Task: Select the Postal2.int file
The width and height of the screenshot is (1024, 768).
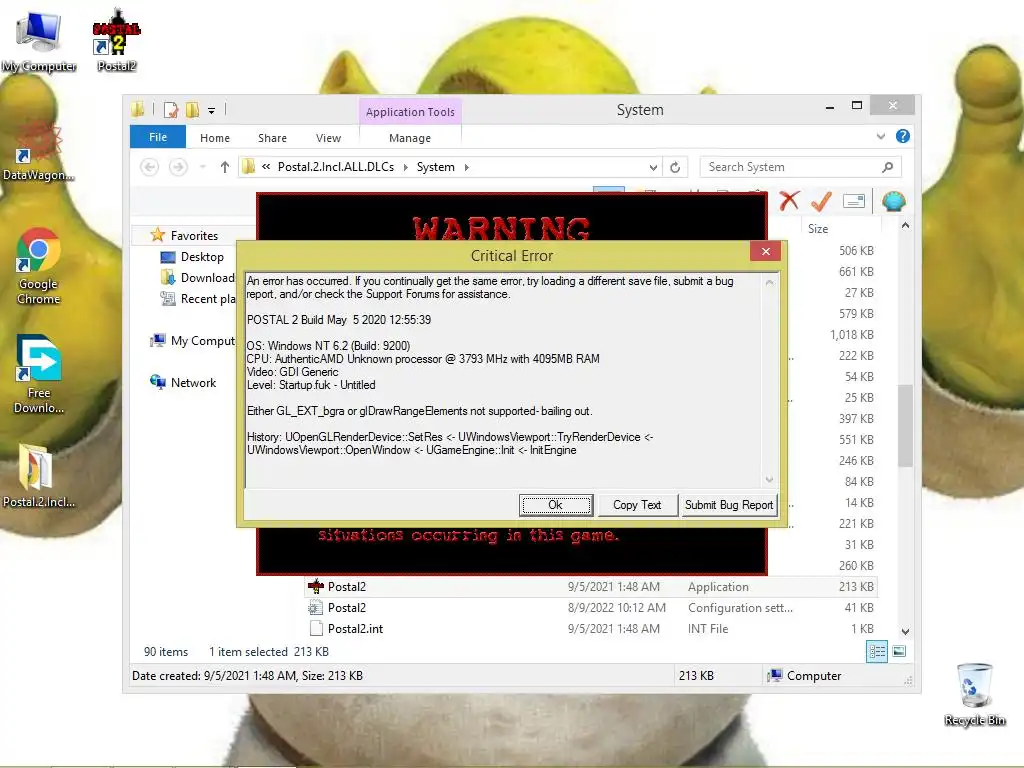Action: 591,628
